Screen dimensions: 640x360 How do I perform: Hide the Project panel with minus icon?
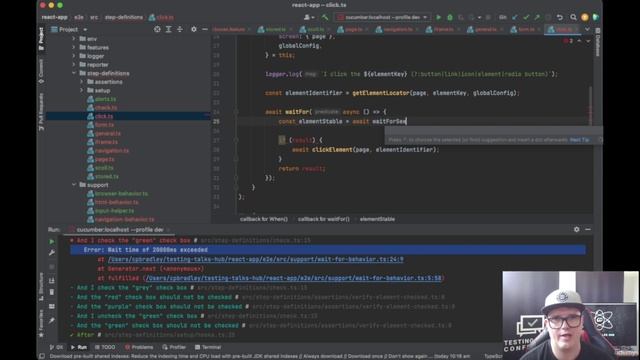click(x=205, y=29)
